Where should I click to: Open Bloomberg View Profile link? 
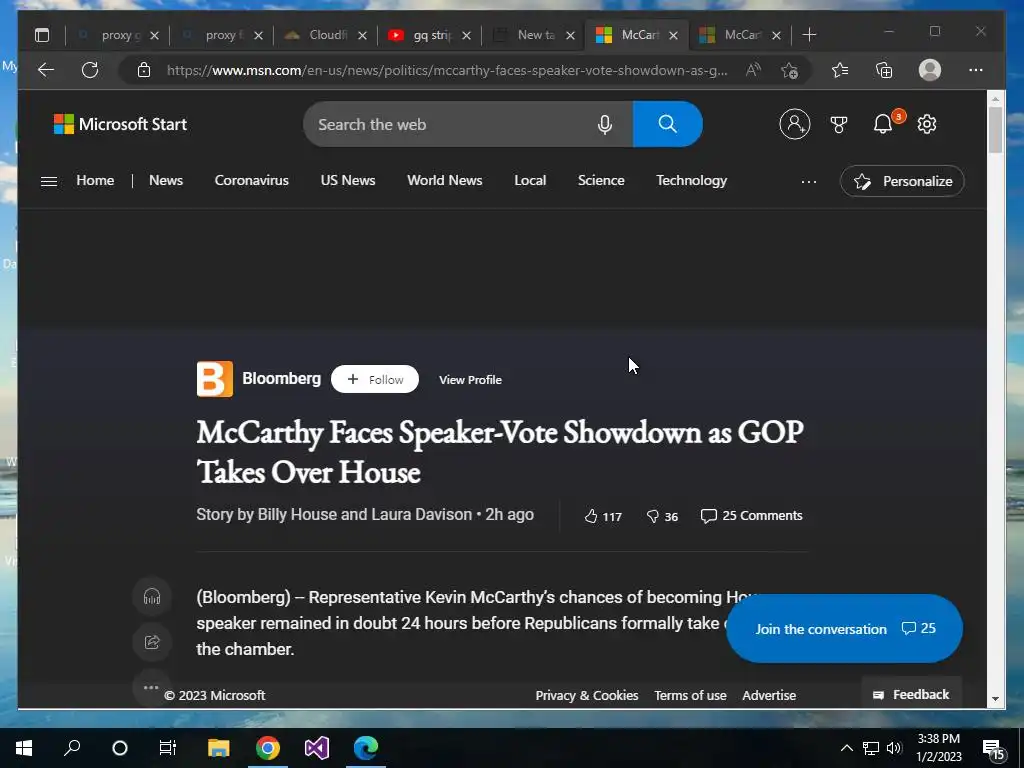470,380
